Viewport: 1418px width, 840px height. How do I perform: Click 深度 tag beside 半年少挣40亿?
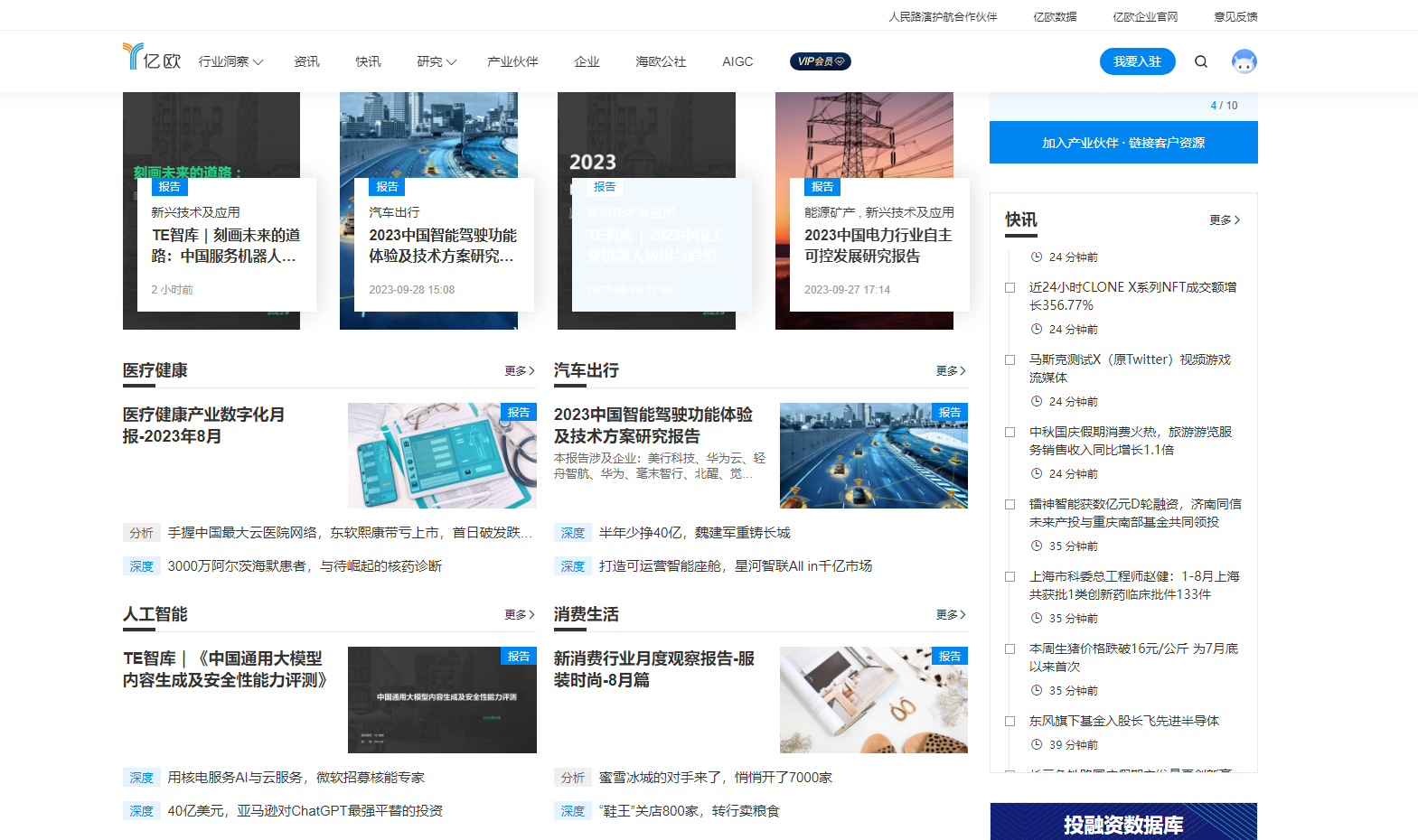pyautogui.click(x=573, y=533)
